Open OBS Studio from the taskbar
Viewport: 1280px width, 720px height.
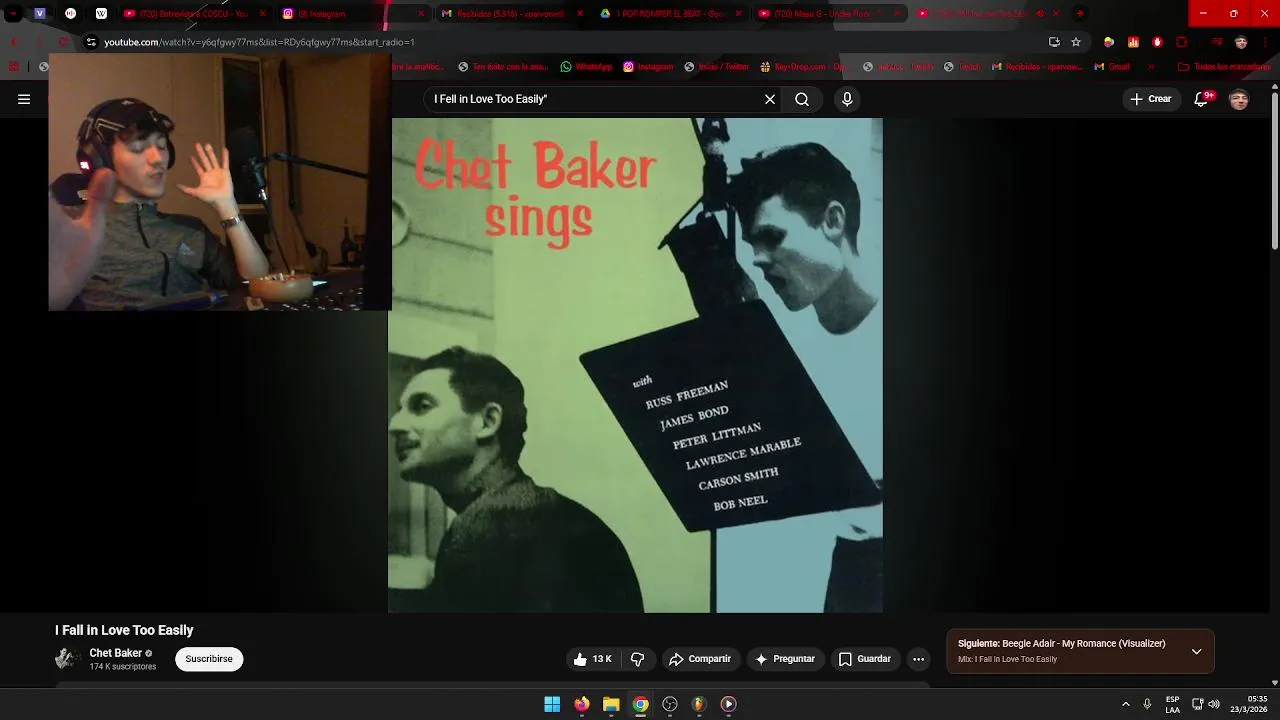(x=670, y=704)
